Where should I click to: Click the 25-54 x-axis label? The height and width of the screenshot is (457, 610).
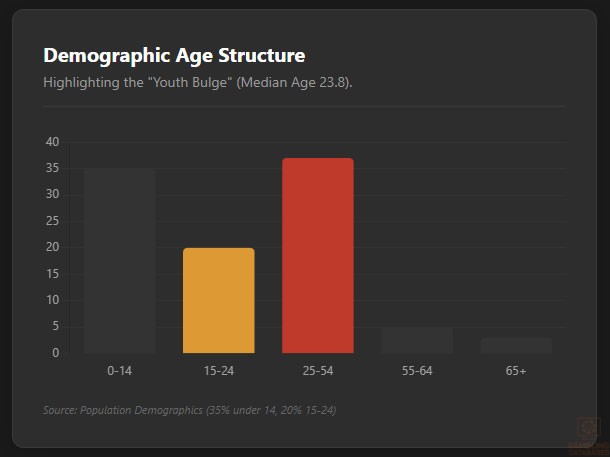click(x=318, y=371)
